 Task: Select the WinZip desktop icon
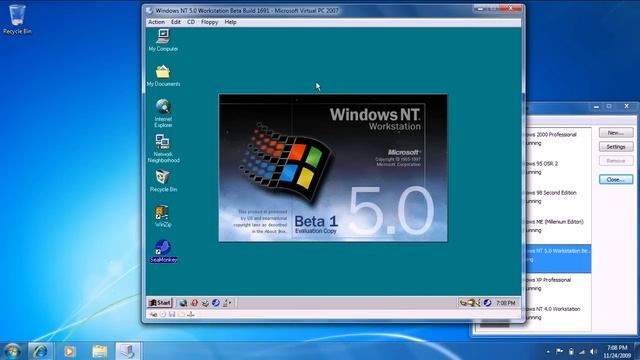(163, 216)
